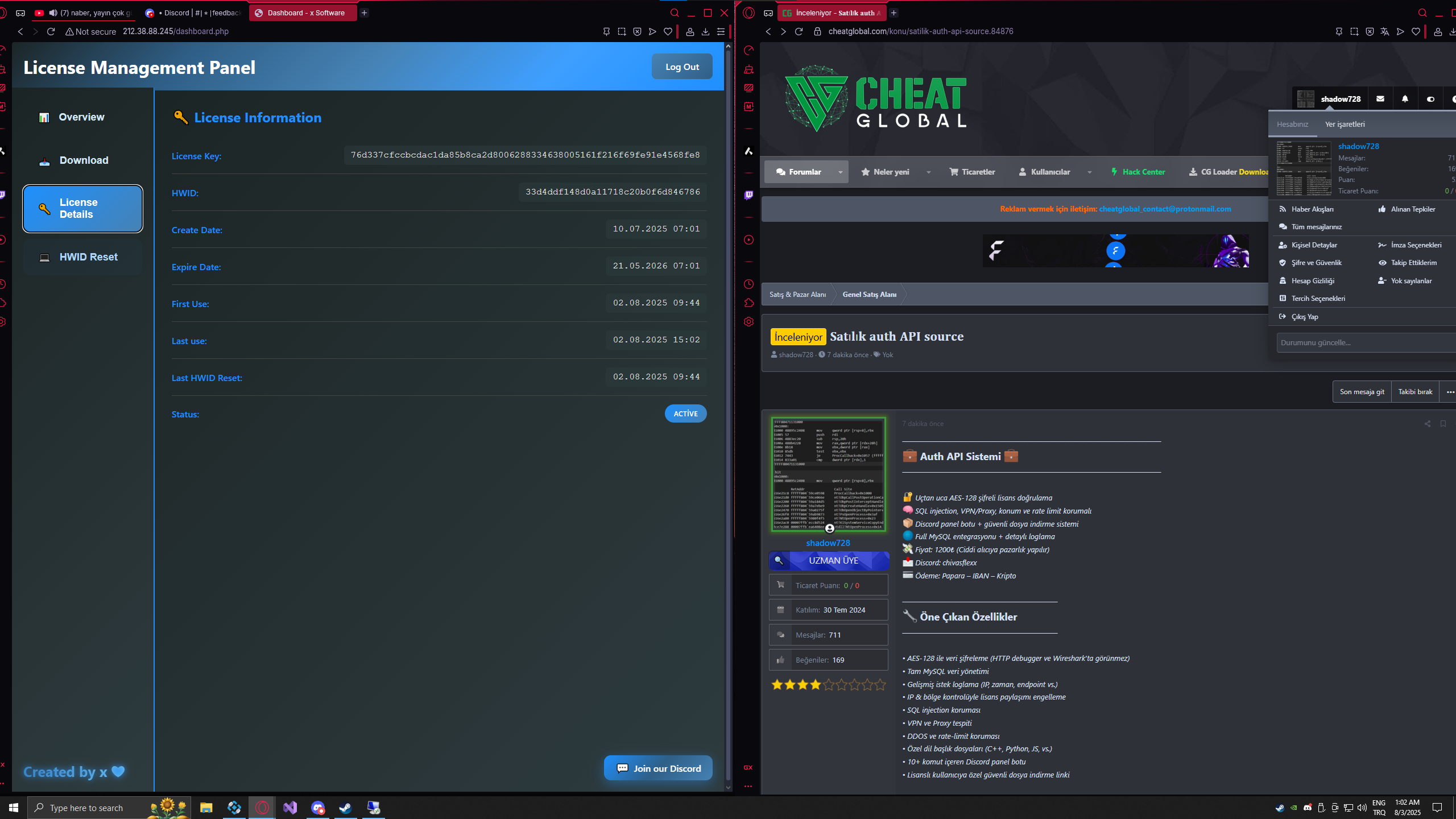Open the Overview section in license panel
Image resolution: width=1456 pixels, height=819 pixels.
click(82, 117)
